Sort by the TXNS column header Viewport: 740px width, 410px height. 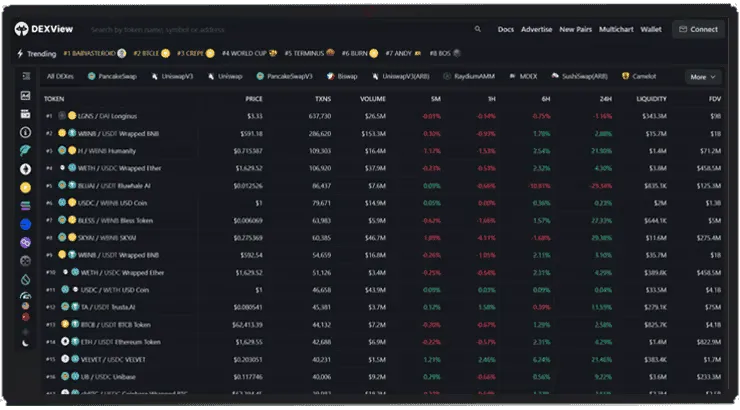[323, 99]
